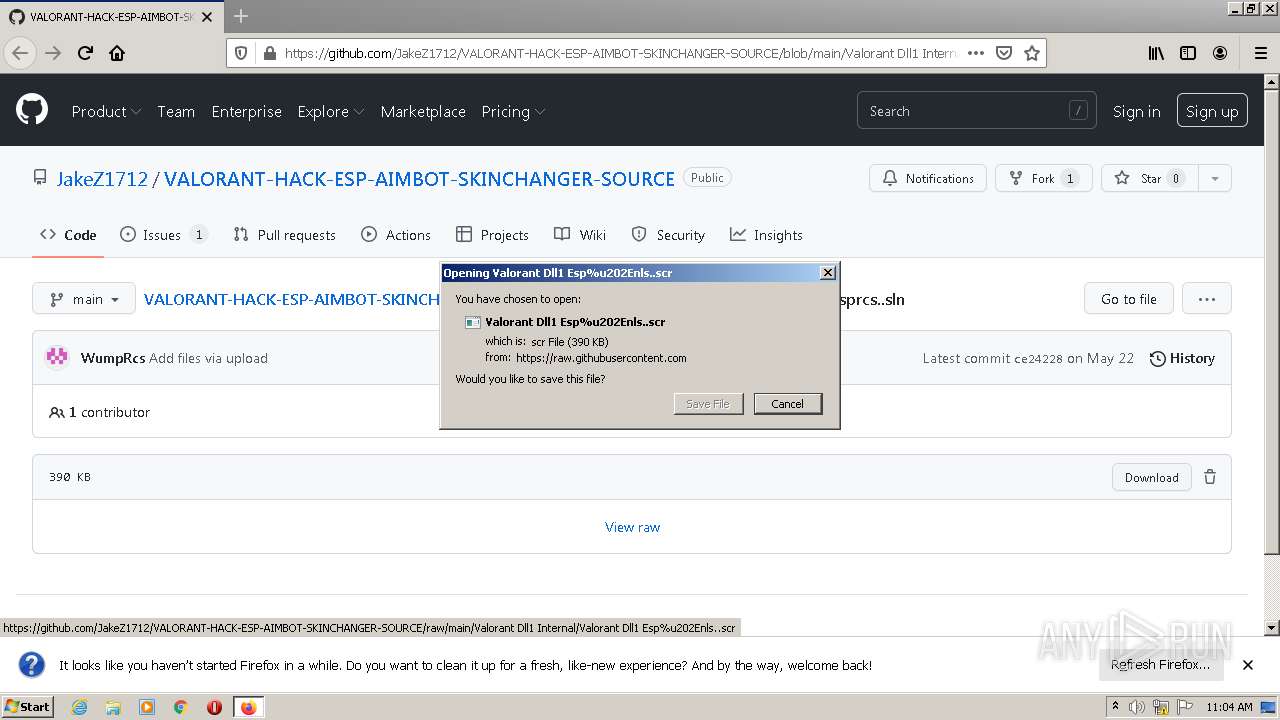Image resolution: width=1280 pixels, height=720 pixels.
Task: Open the Security tab
Action: click(x=668, y=235)
